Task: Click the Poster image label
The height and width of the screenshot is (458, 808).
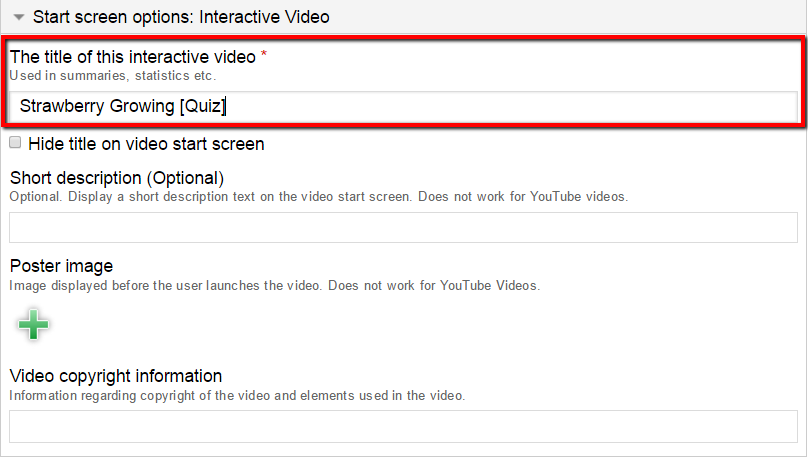Action: point(61,266)
